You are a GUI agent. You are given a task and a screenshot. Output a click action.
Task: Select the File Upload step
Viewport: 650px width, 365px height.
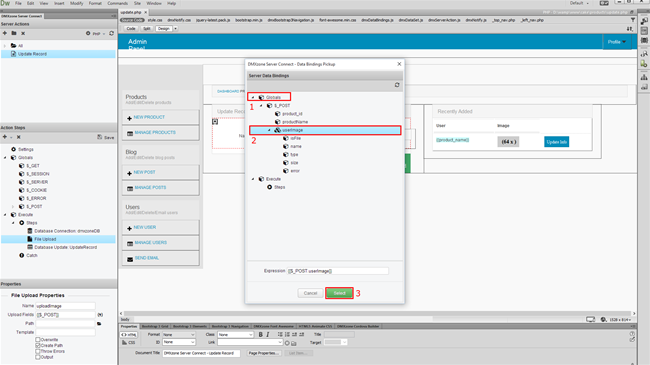(45, 239)
